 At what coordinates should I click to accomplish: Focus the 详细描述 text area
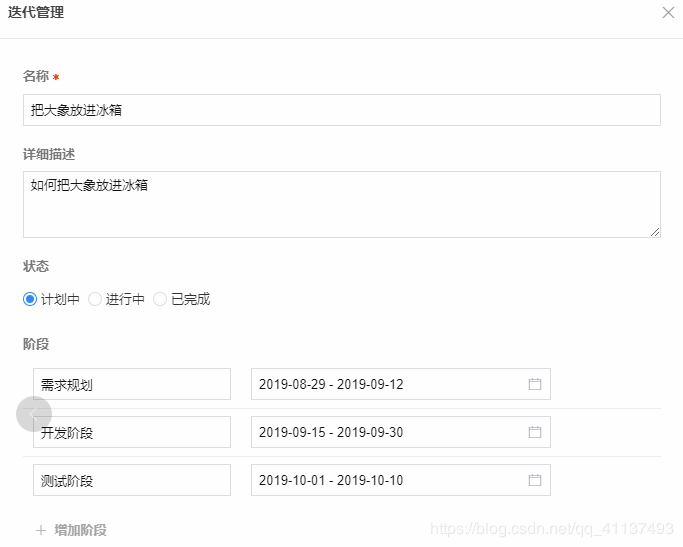342,204
